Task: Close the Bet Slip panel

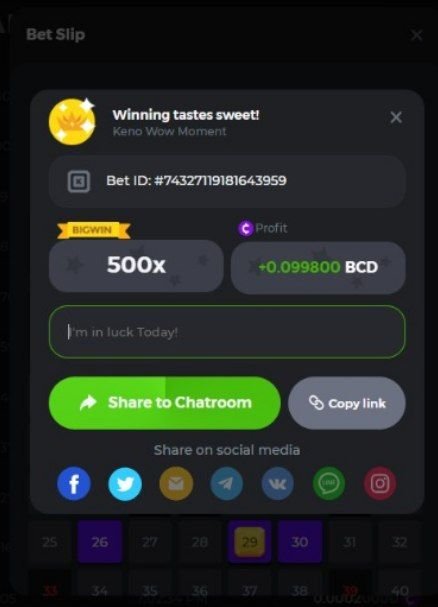Action: click(x=416, y=35)
